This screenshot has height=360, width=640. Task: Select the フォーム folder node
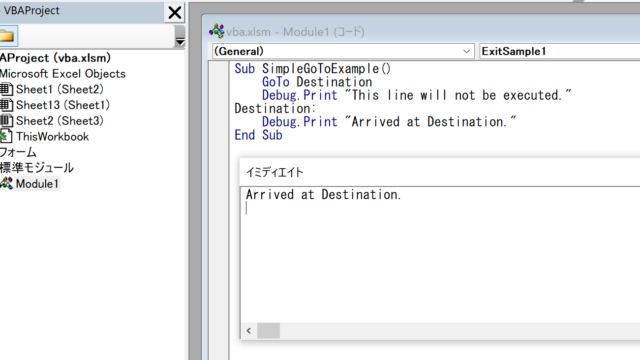(18, 152)
